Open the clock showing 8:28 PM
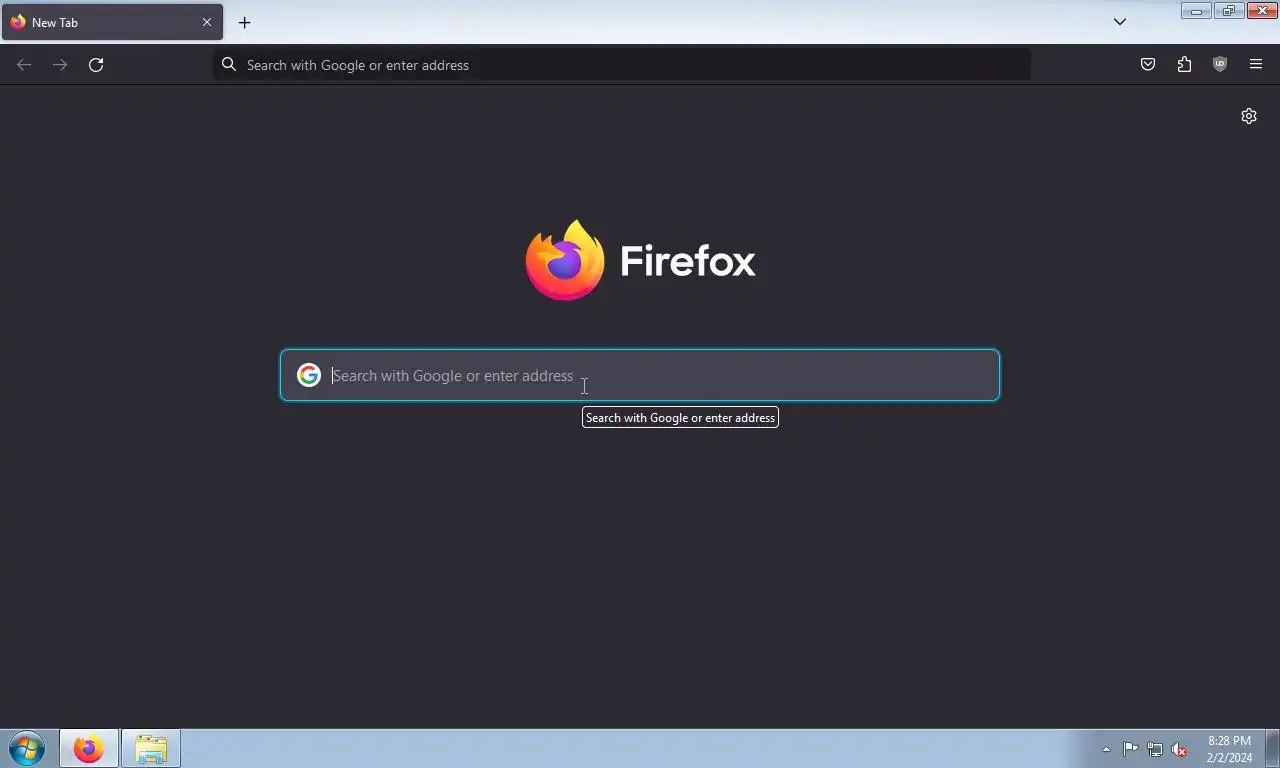Screen dimensions: 1280x768 (x=1229, y=749)
